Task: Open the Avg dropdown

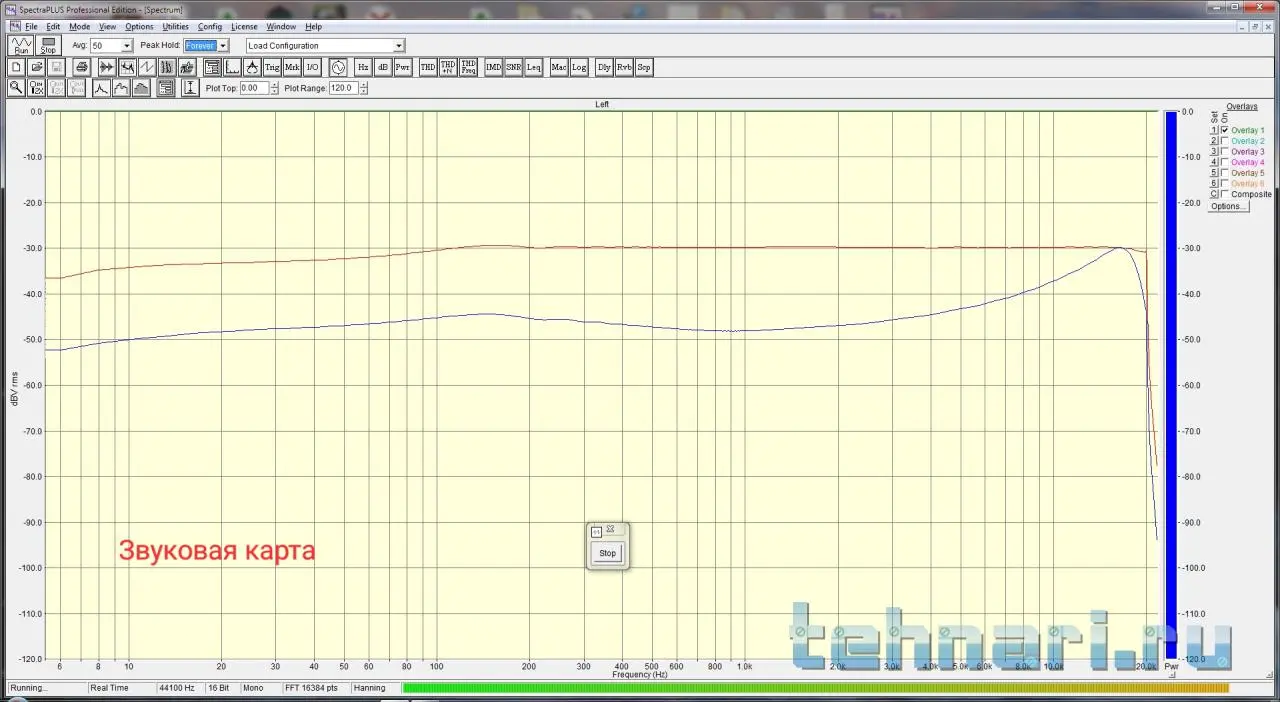Action: click(127, 45)
